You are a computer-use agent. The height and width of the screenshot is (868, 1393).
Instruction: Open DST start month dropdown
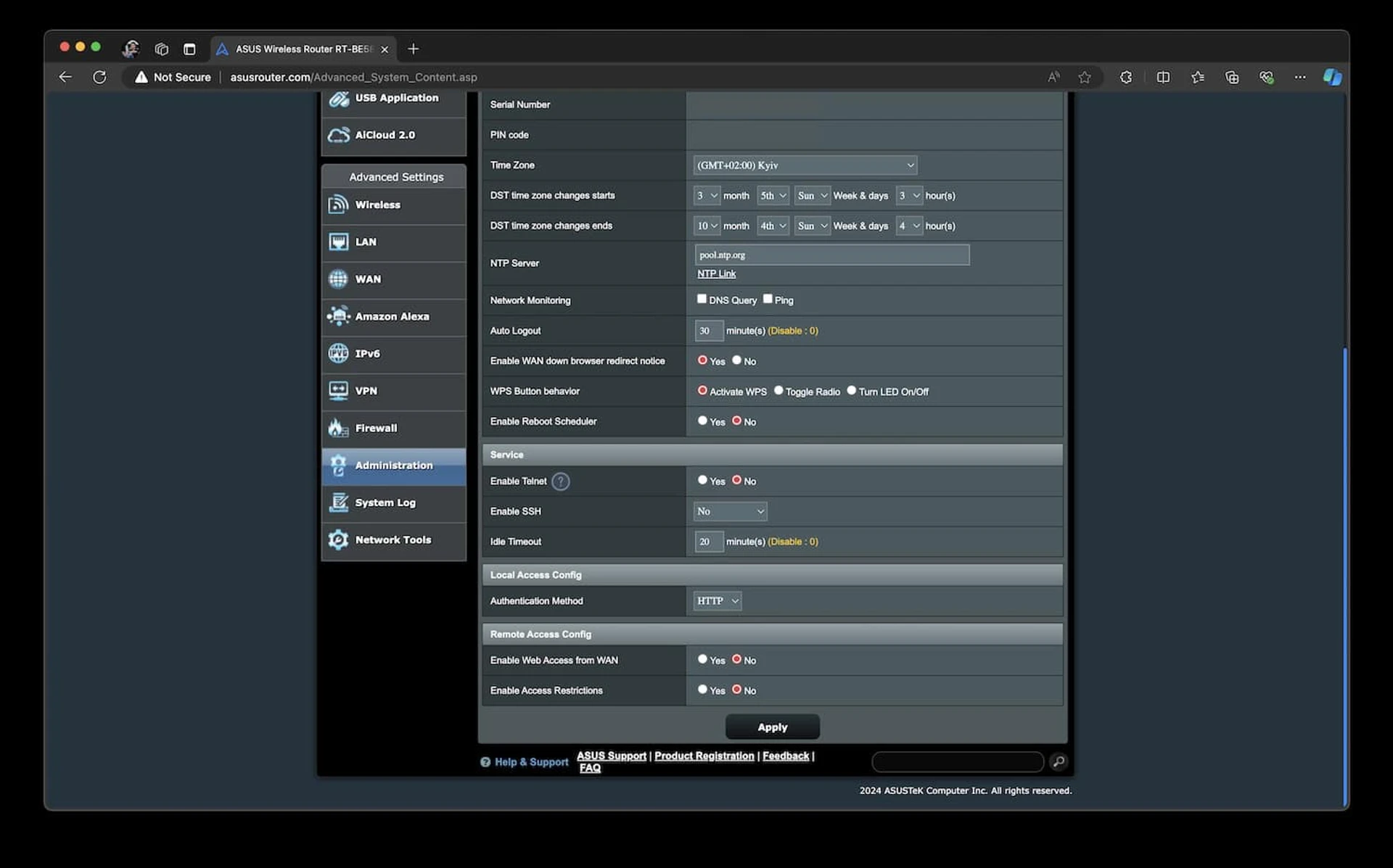click(707, 196)
